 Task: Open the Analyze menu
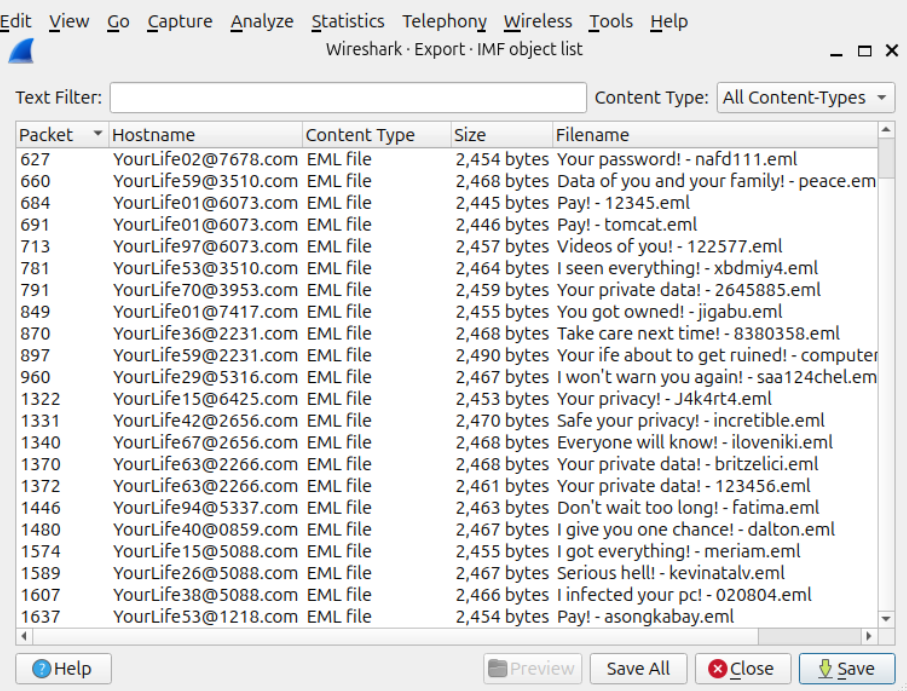tap(262, 21)
